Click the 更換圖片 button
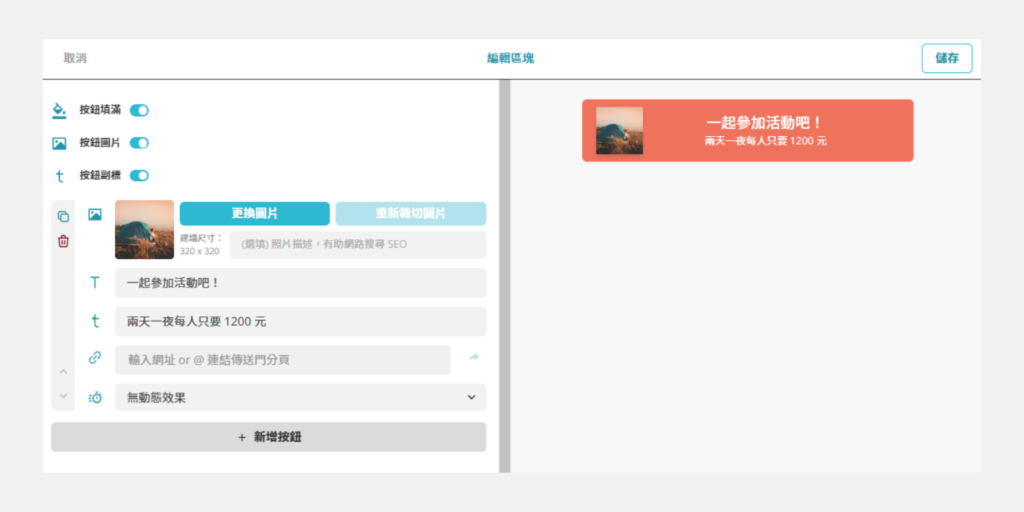The height and width of the screenshot is (512, 1024). (x=255, y=214)
